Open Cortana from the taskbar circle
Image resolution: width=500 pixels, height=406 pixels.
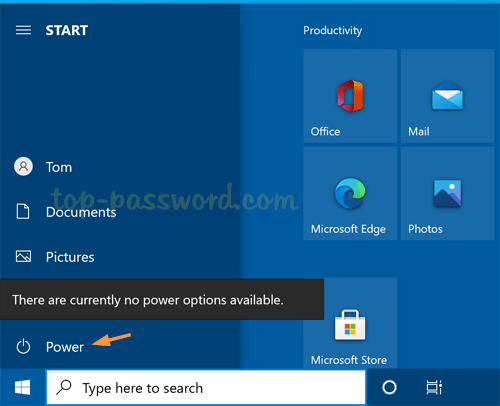389,387
